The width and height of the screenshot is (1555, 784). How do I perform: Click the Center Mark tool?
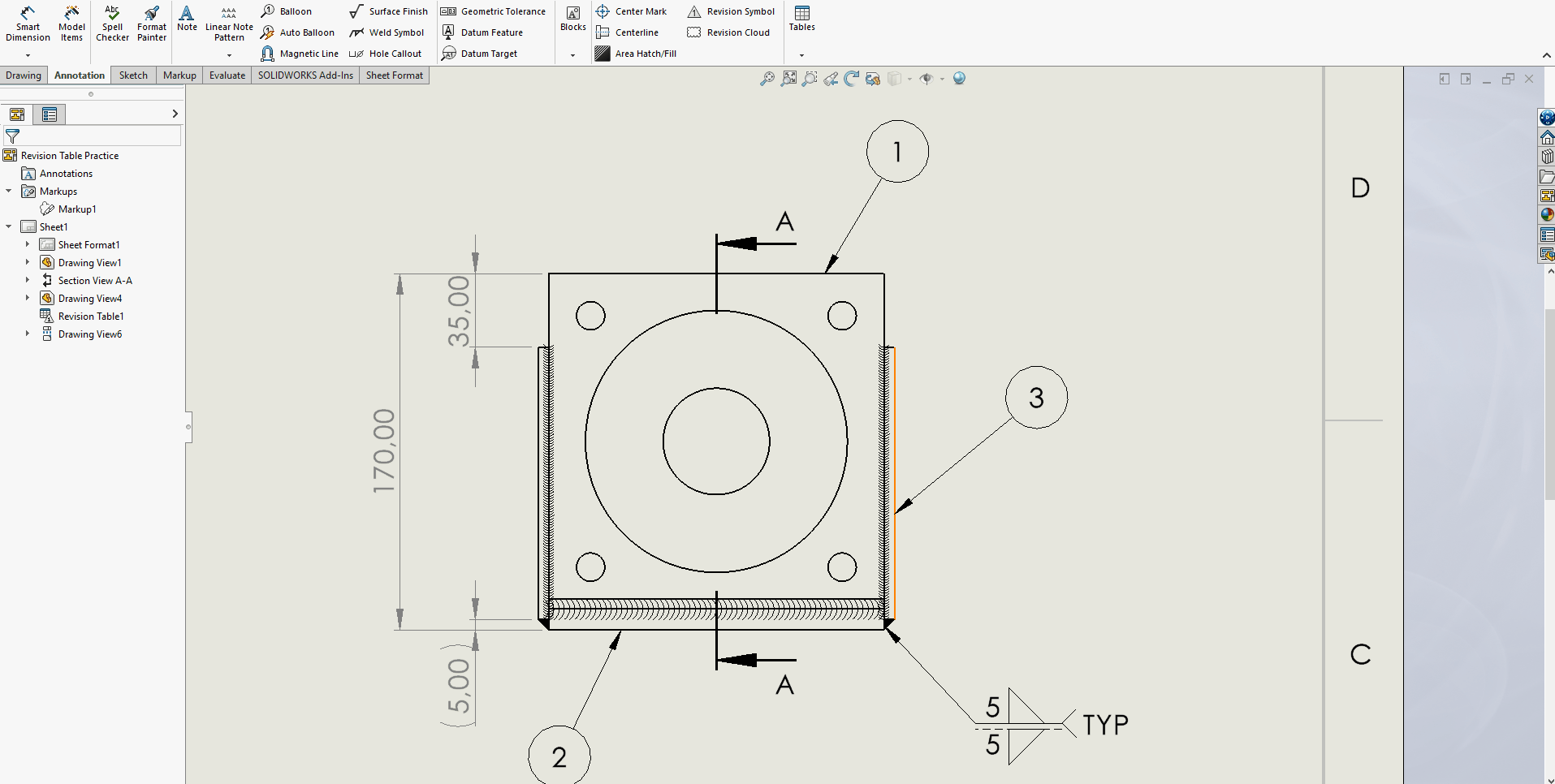pyautogui.click(x=631, y=11)
